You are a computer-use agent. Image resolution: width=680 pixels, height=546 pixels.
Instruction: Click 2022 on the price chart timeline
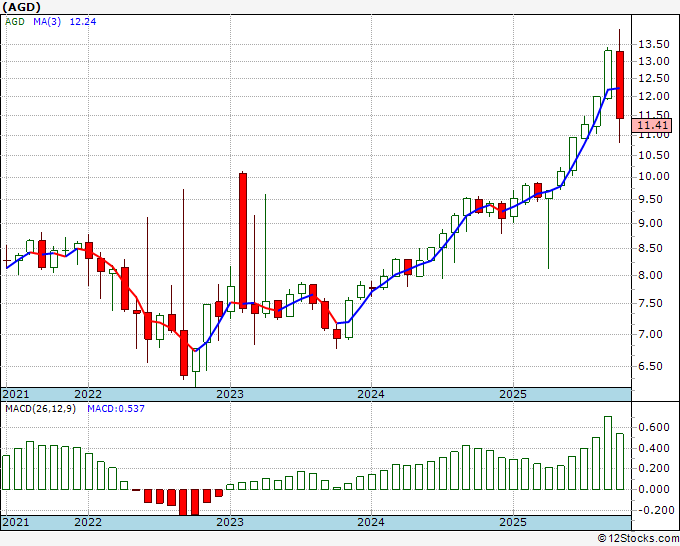pyautogui.click(x=88, y=394)
